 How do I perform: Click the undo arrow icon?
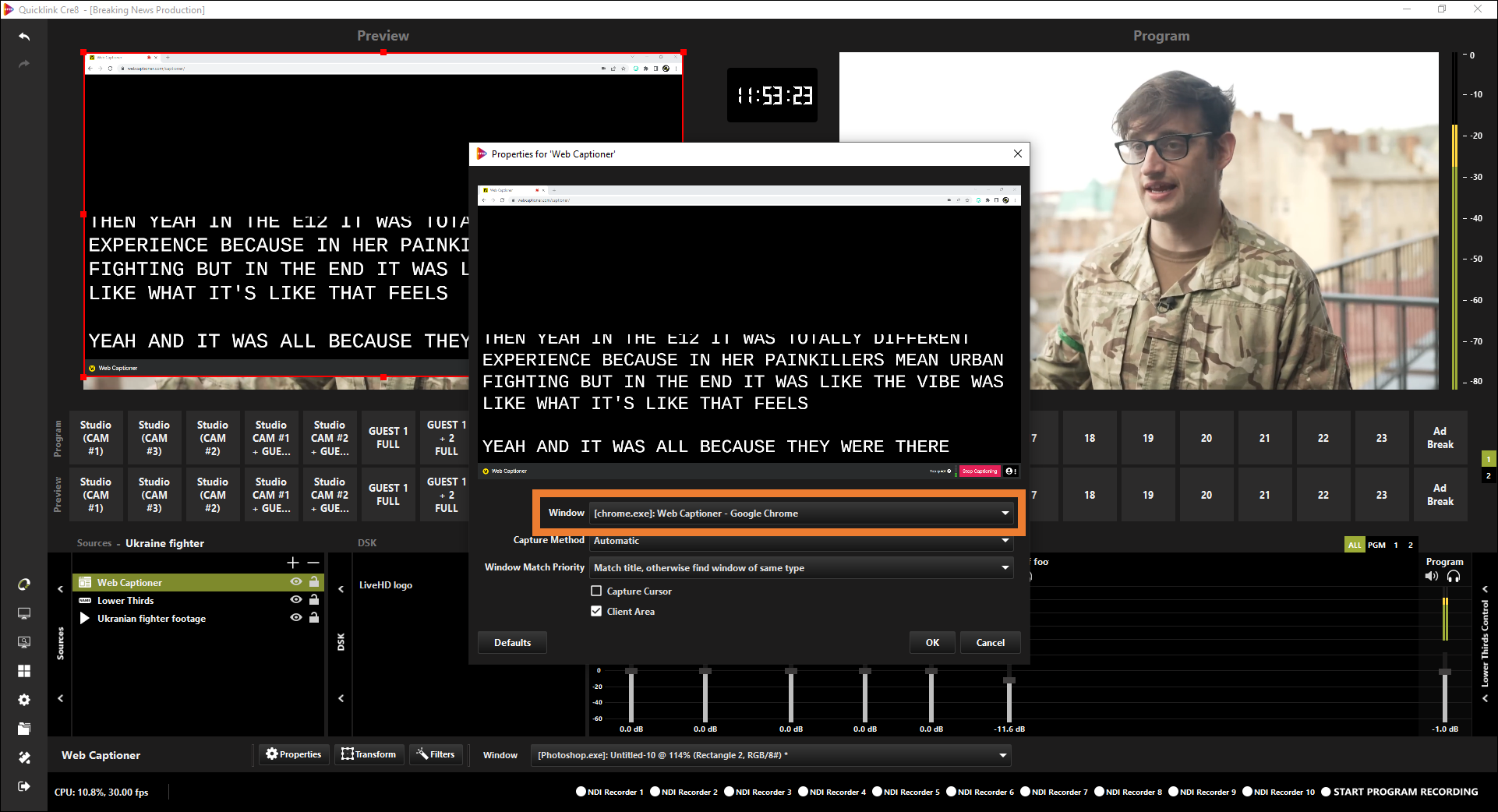point(24,37)
